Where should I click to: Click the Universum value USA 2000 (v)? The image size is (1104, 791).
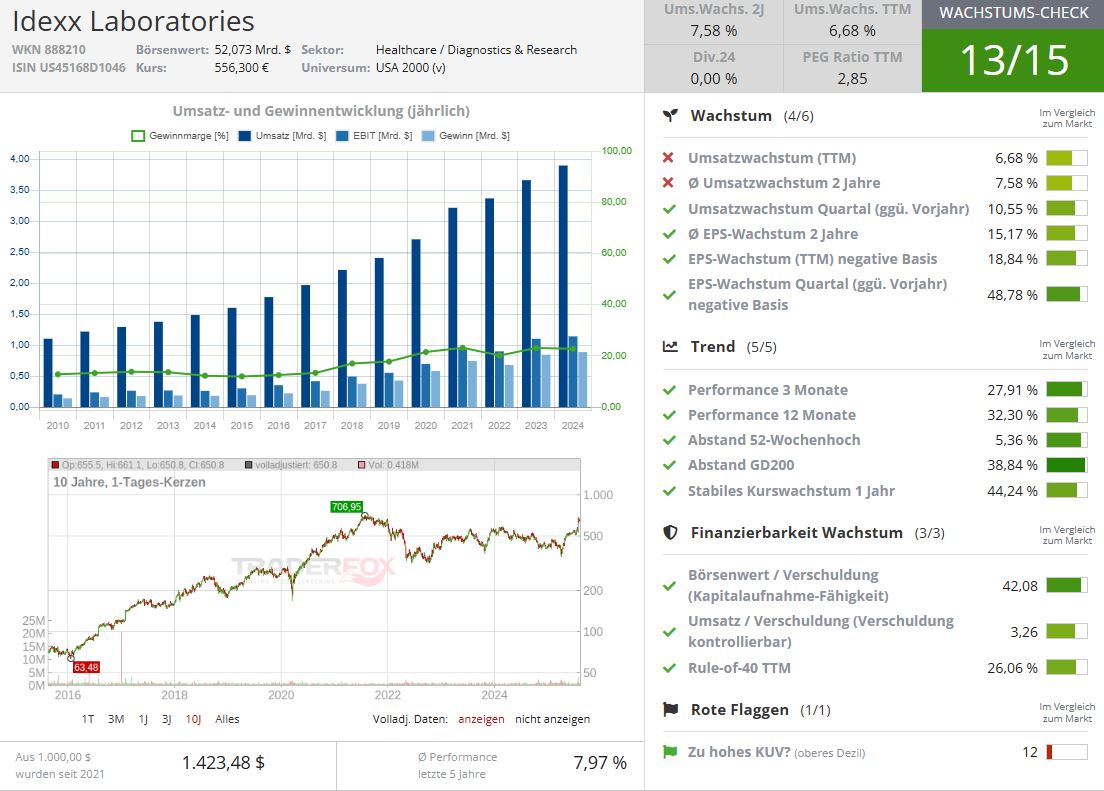click(x=410, y=68)
